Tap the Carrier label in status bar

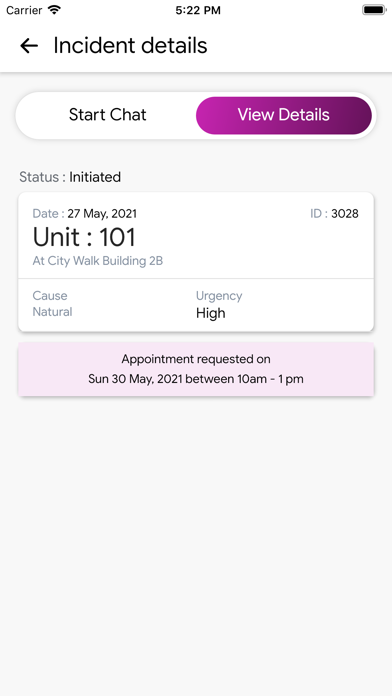tap(24, 10)
